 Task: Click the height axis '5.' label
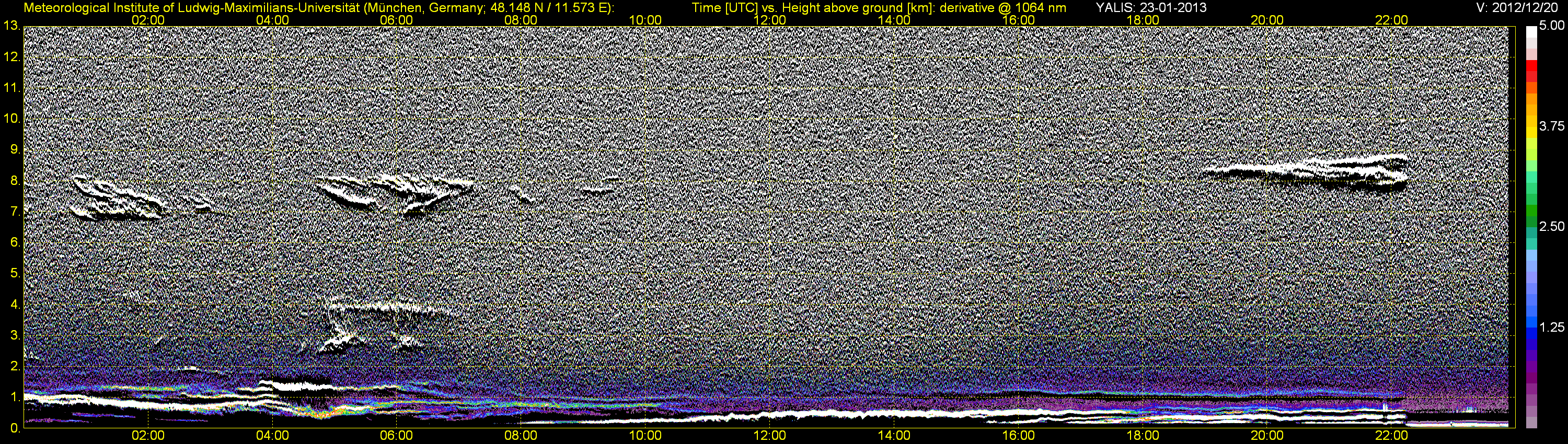click(x=16, y=274)
